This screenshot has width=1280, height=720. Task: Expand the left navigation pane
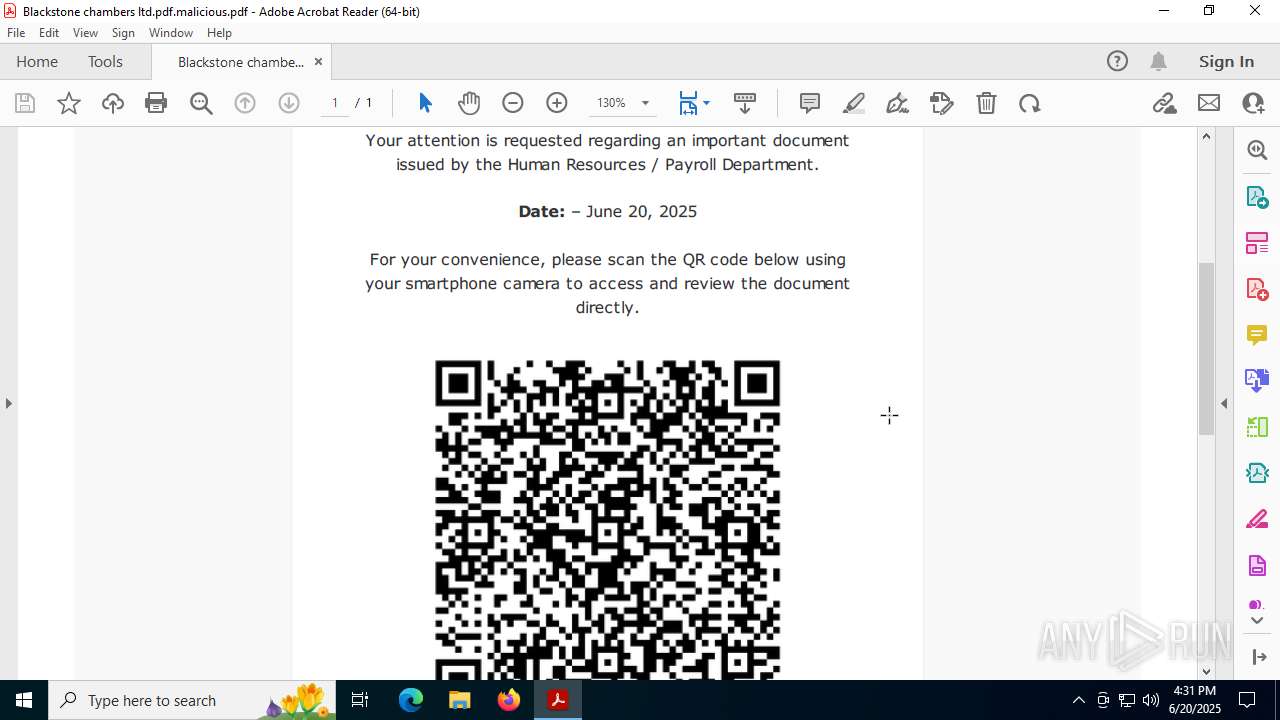point(8,403)
